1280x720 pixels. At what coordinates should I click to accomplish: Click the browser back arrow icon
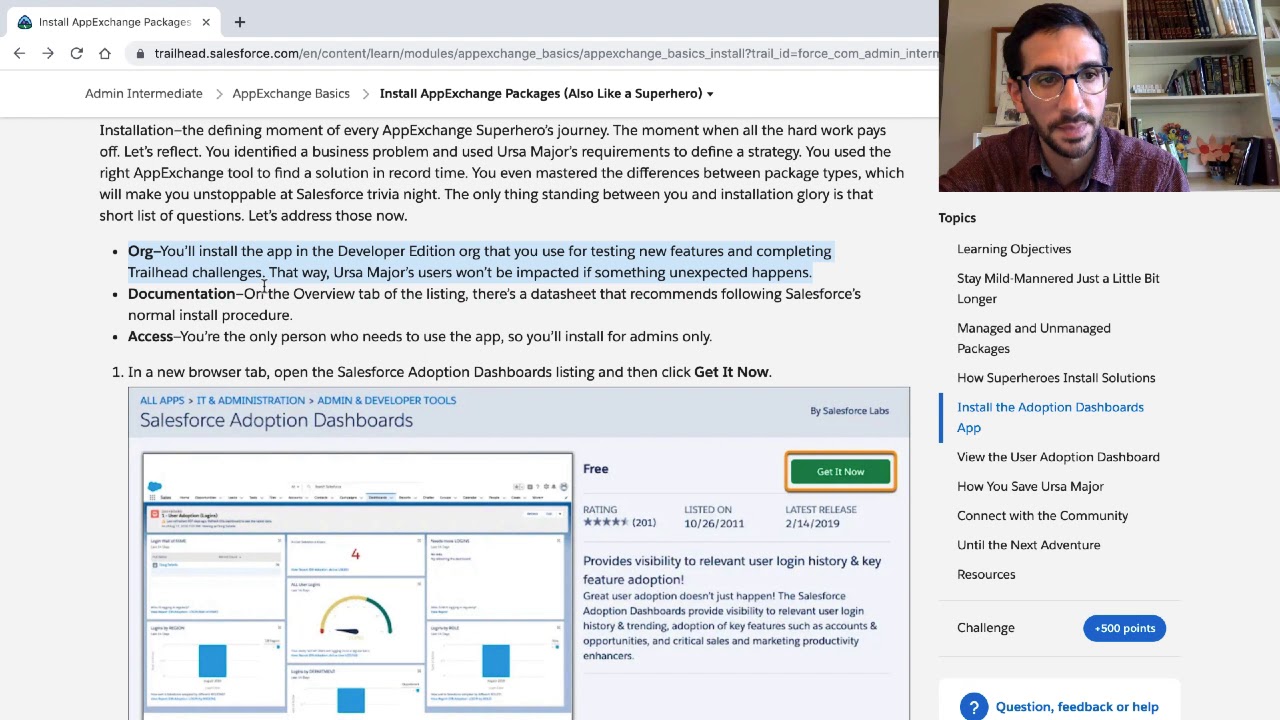tap(19, 53)
